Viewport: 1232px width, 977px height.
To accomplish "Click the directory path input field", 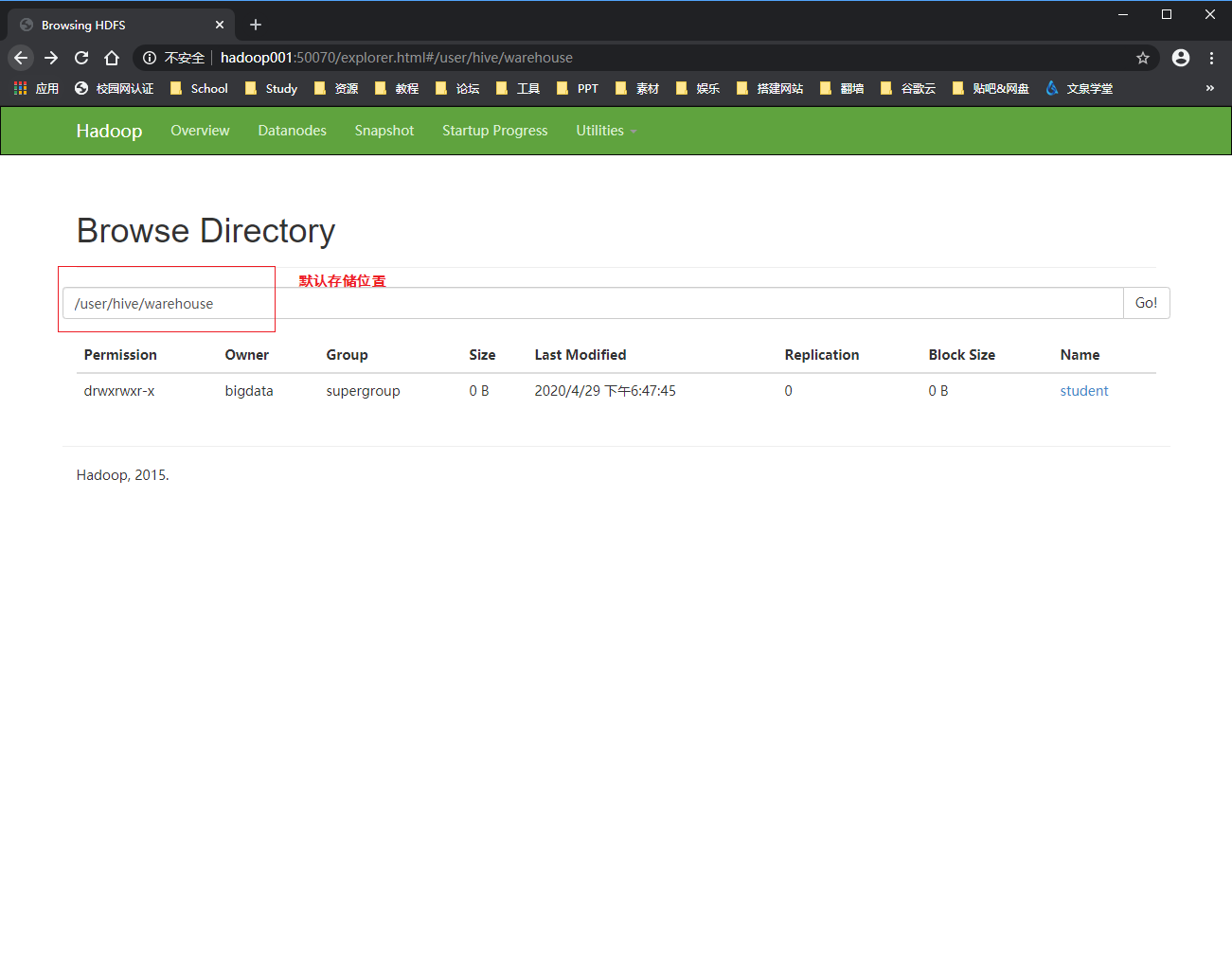I will [x=593, y=303].
